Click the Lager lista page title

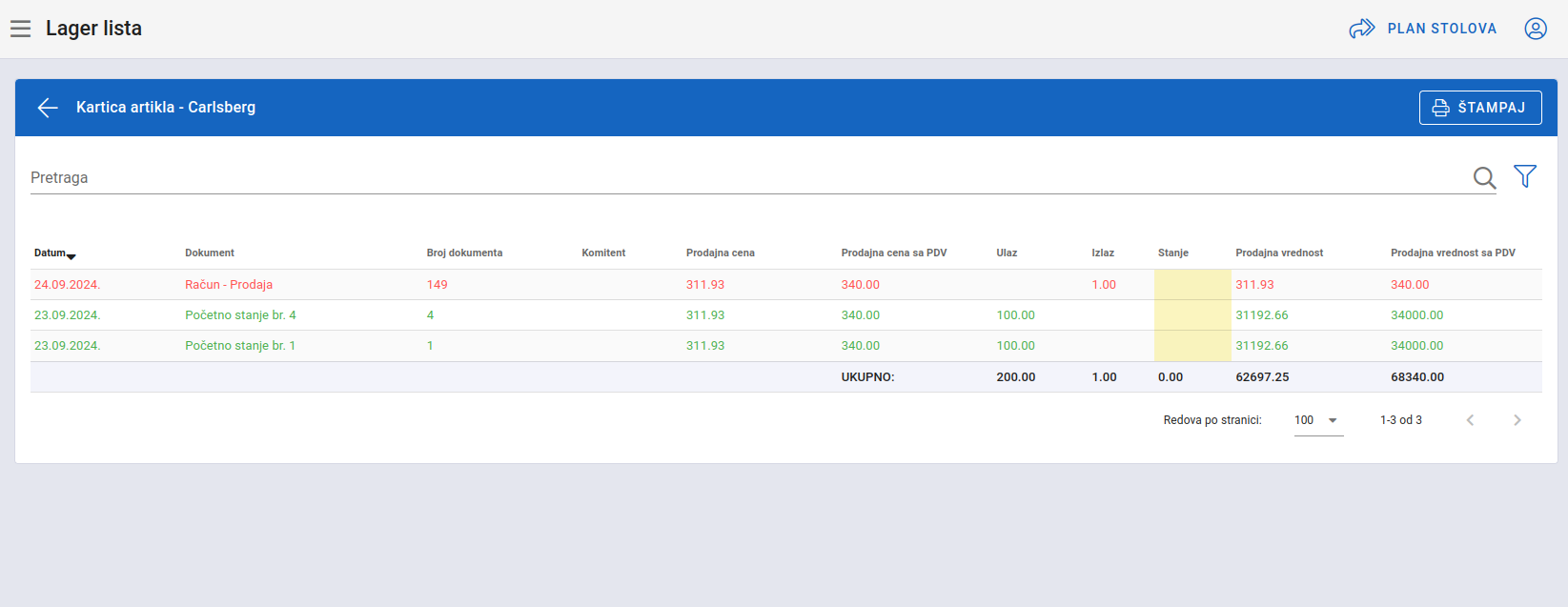click(x=93, y=29)
